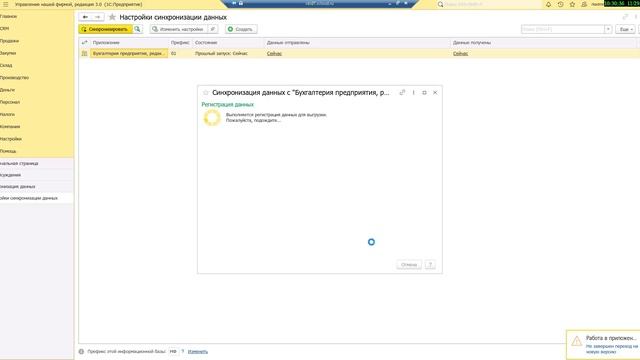640x360 pixels.
Task: Click link icon in synchronization dialog header
Action: pyautogui.click(x=402, y=93)
